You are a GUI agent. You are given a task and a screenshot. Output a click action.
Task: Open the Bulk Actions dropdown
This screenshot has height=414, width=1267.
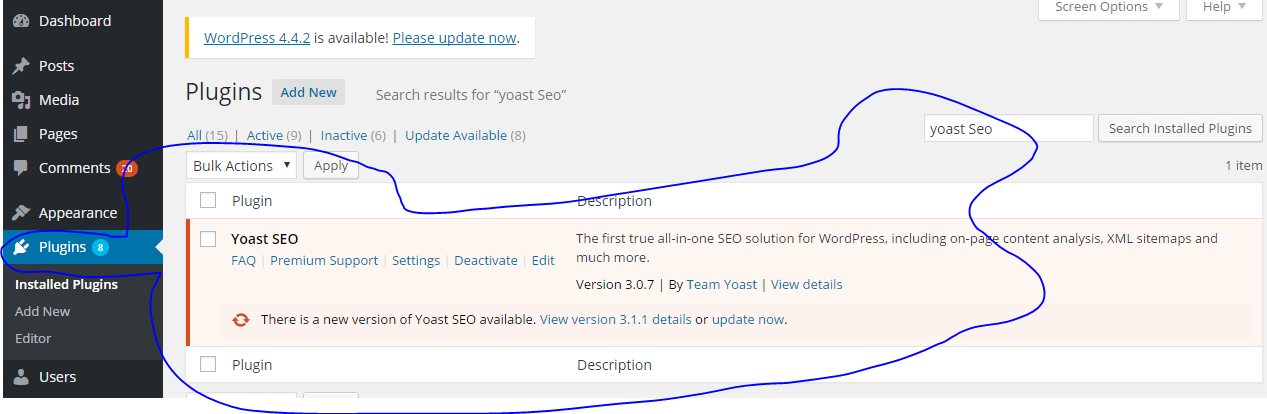(x=241, y=166)
